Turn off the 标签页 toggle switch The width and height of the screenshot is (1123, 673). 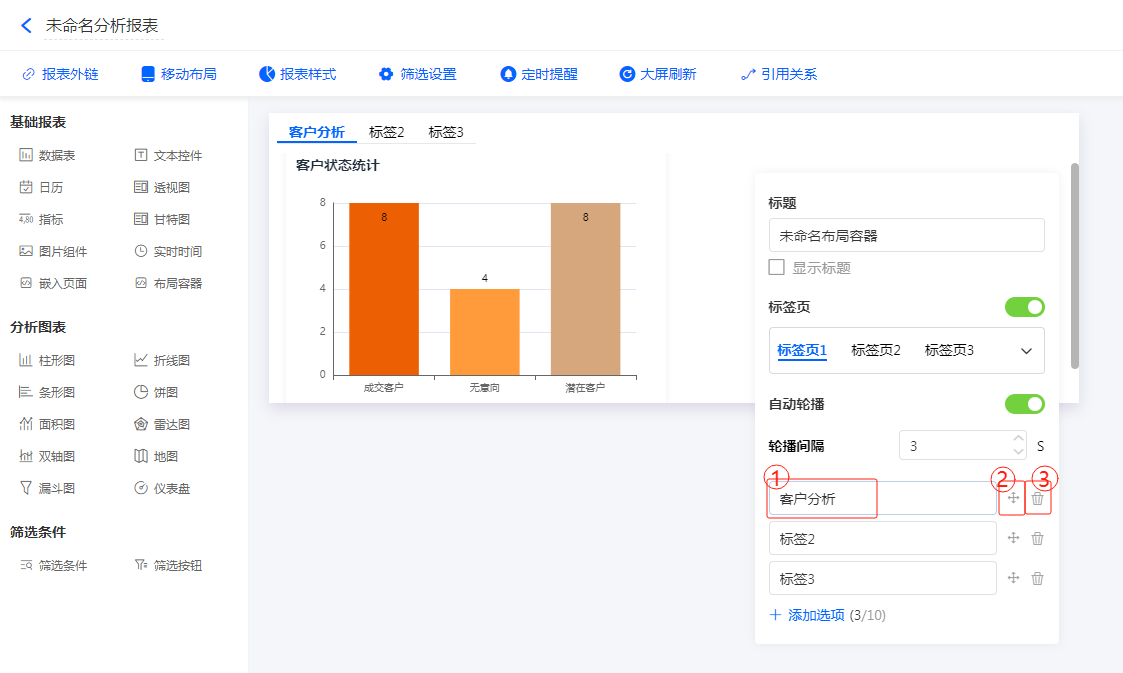click(1024, 307)
